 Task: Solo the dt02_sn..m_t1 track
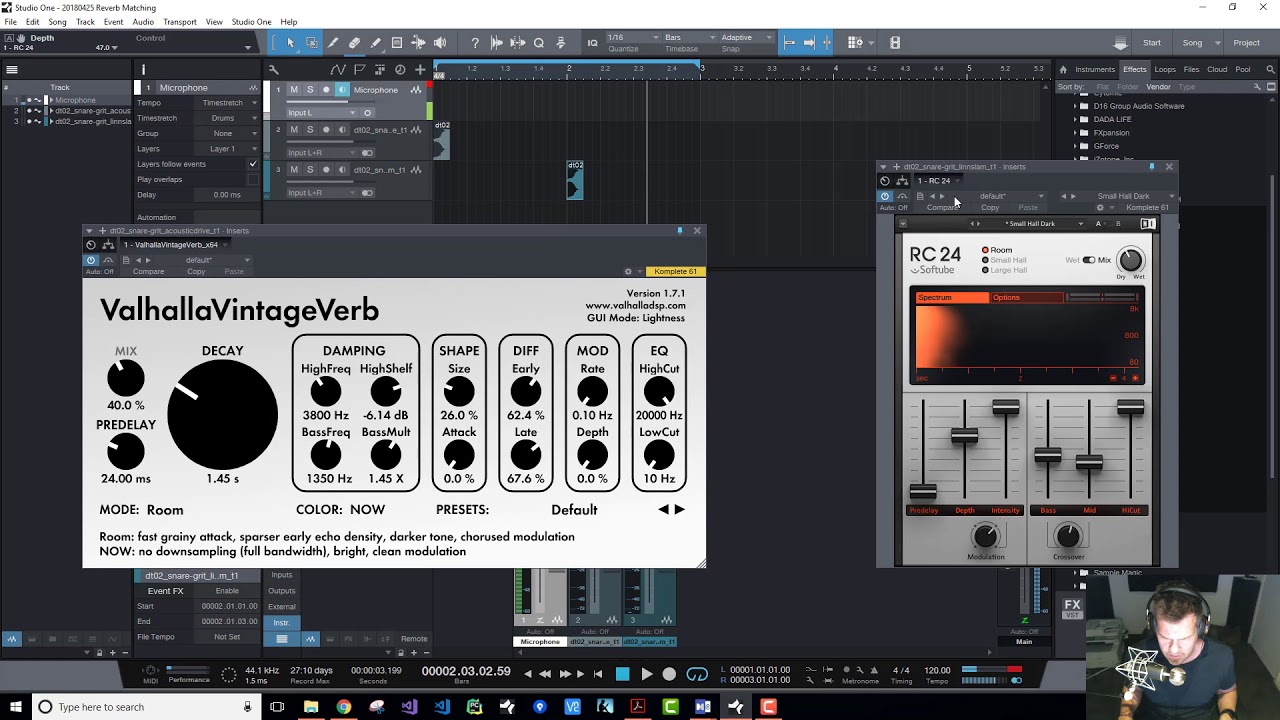(310, 170)
